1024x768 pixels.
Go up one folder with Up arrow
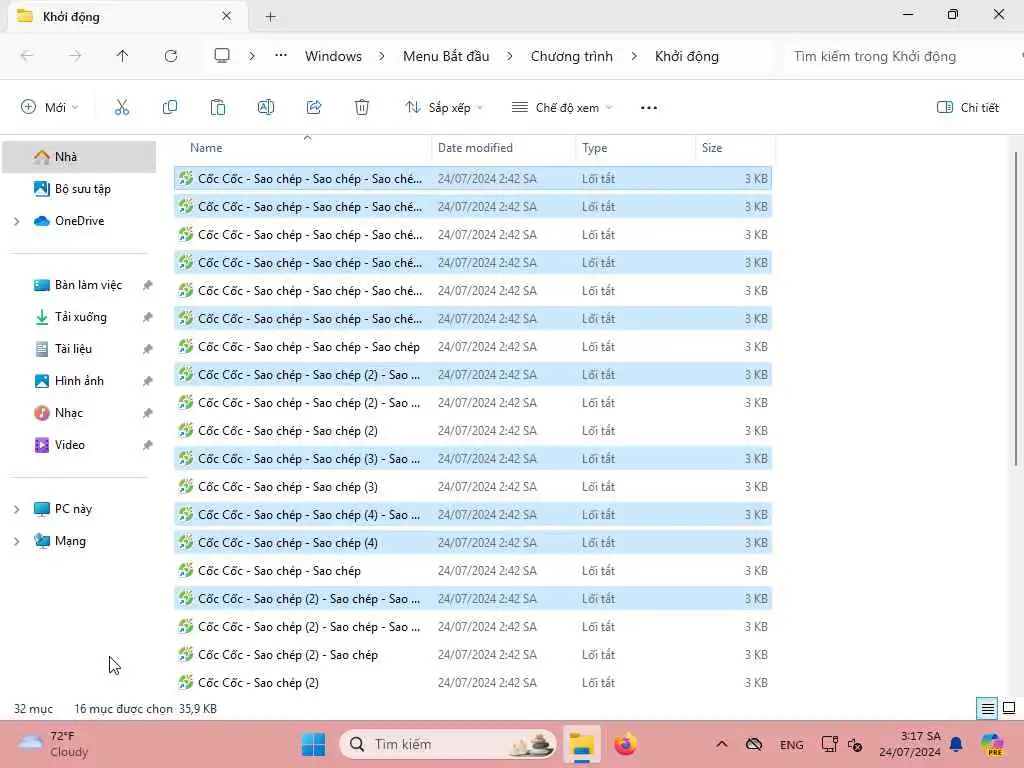(x=122, y=56)
